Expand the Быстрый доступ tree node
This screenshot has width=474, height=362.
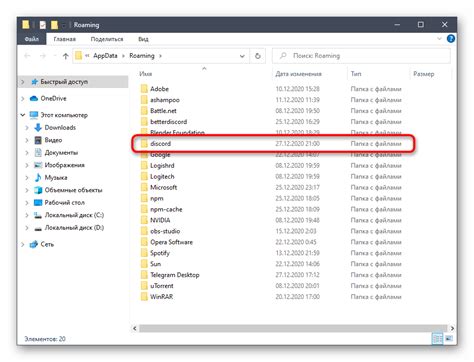pyautogui.click(x=23, y=82)
